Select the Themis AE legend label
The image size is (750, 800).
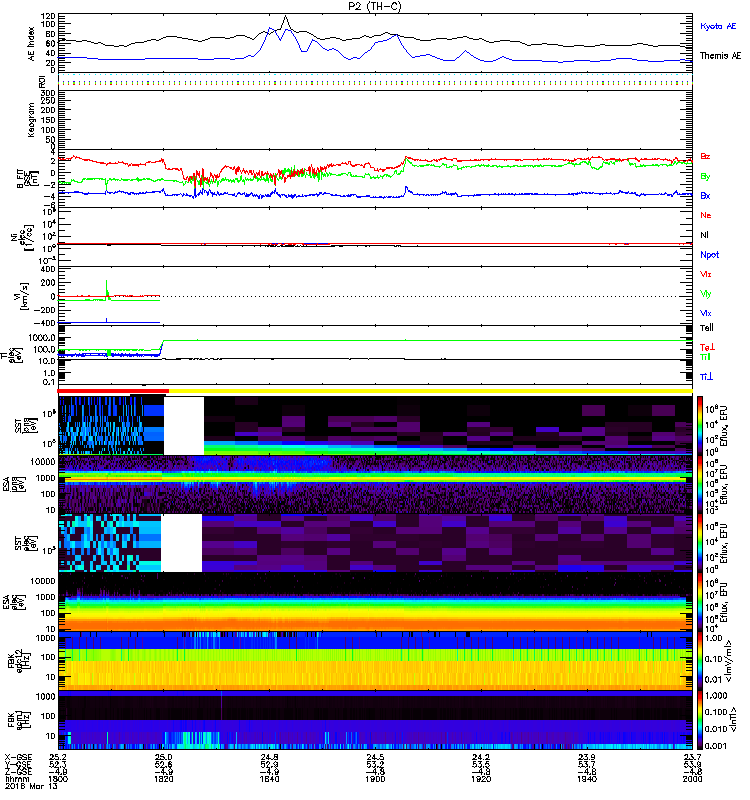click(x=720, y=57)
